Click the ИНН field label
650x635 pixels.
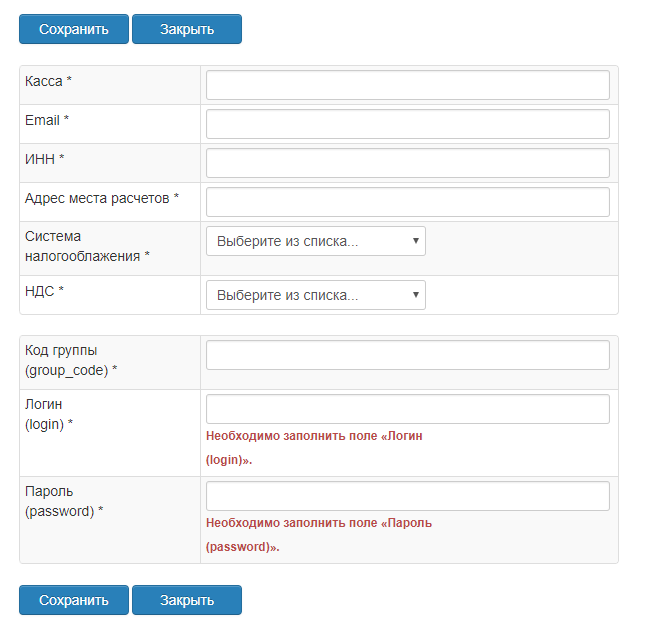pos(44,159)
